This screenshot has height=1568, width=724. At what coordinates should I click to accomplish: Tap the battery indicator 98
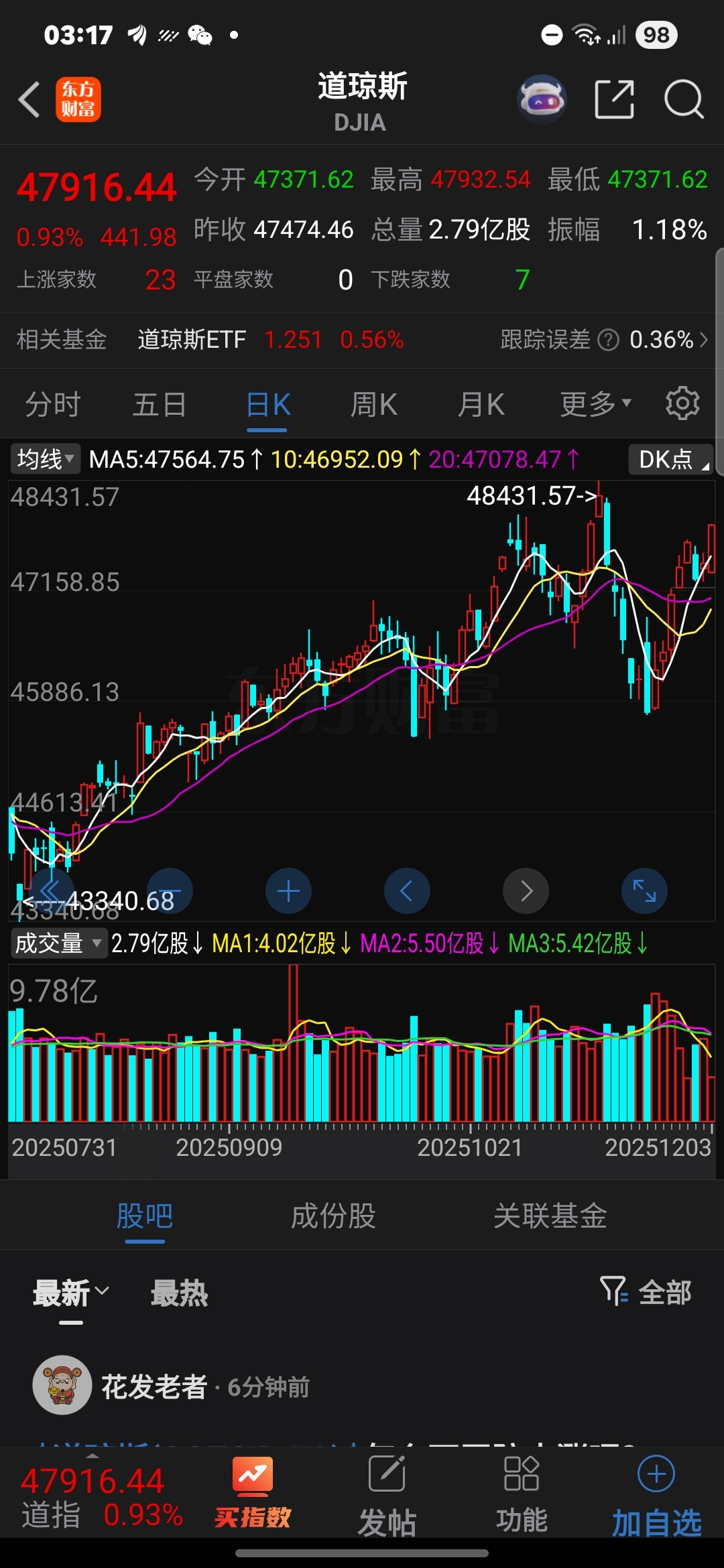656,35
